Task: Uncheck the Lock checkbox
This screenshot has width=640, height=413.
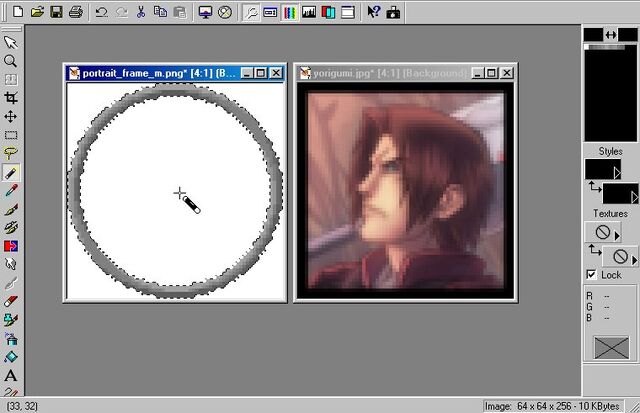Action: point(591,275)
